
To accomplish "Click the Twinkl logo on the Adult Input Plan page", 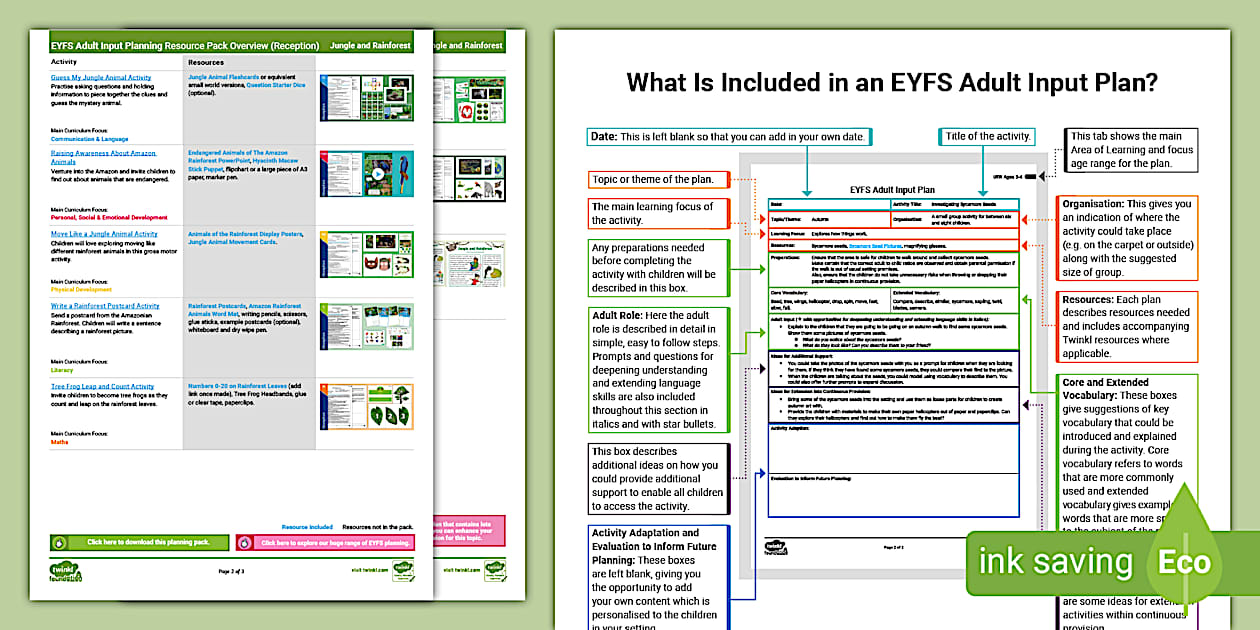I will click(x=775, y=547).
